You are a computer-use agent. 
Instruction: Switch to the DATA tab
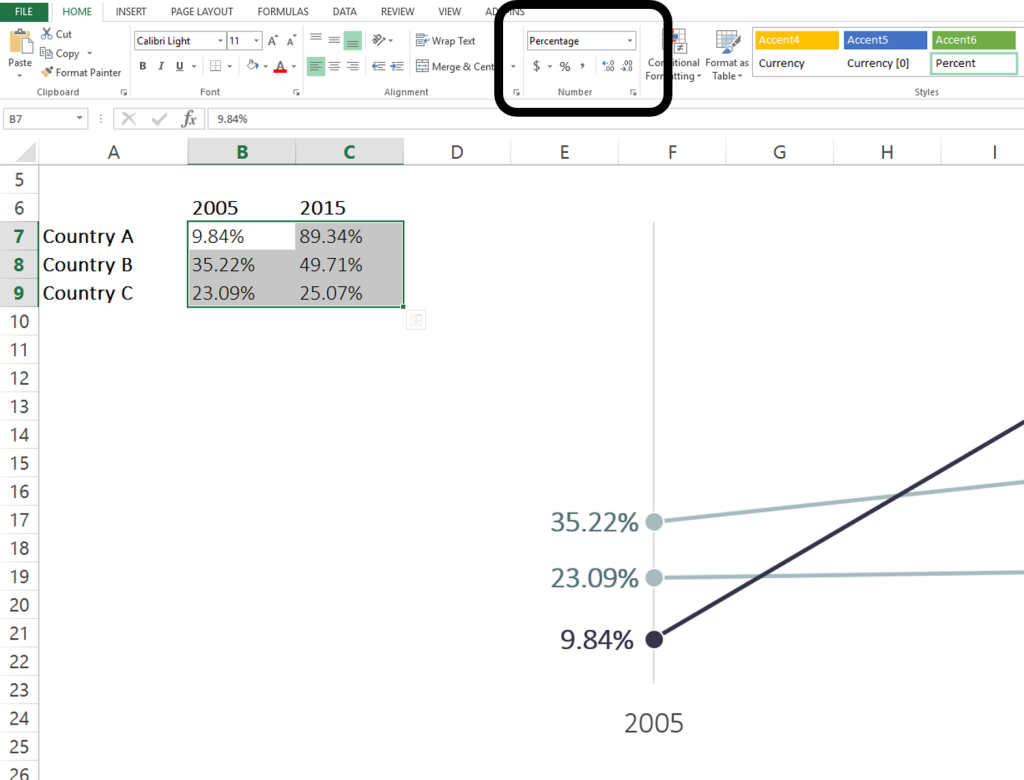click(x=345, y=12)
